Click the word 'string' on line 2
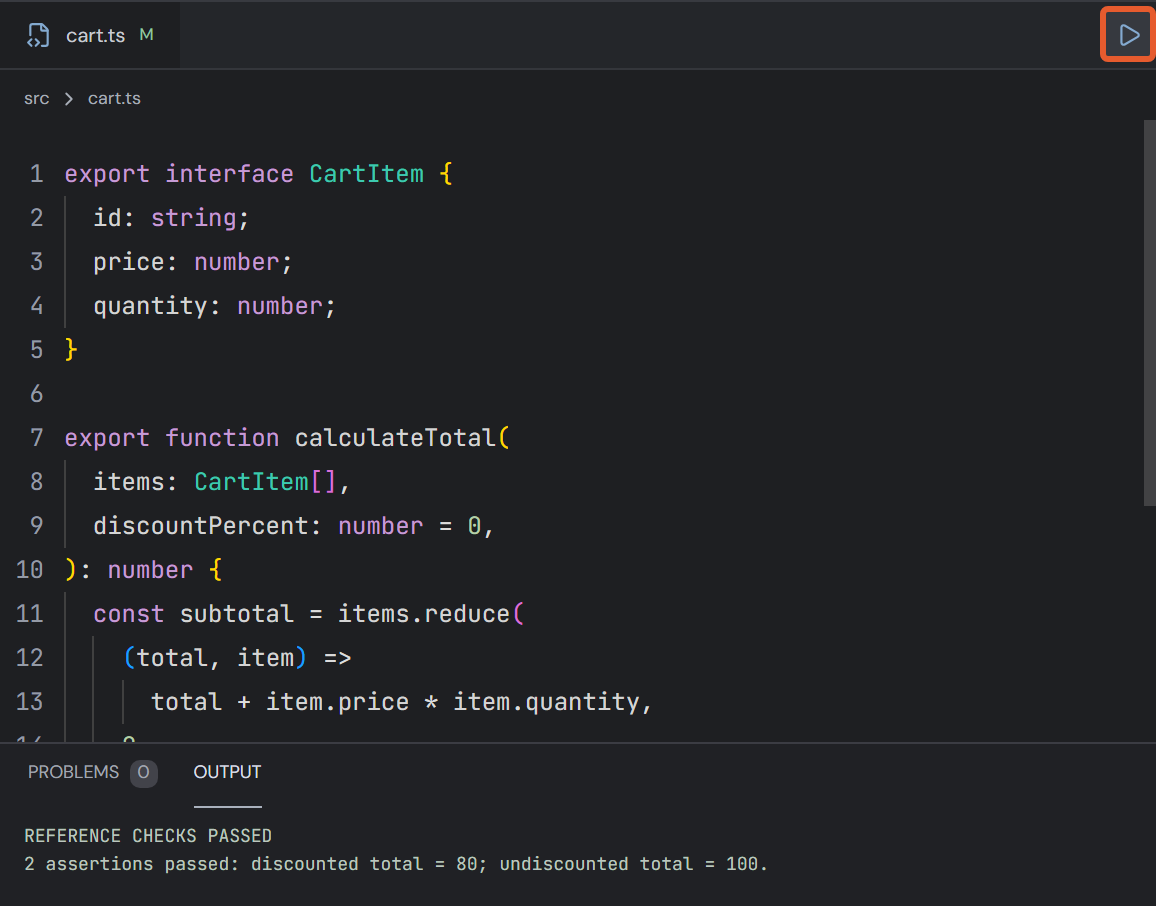The height and width of the screenshot is (906, 1156). [x=194, y=218]
